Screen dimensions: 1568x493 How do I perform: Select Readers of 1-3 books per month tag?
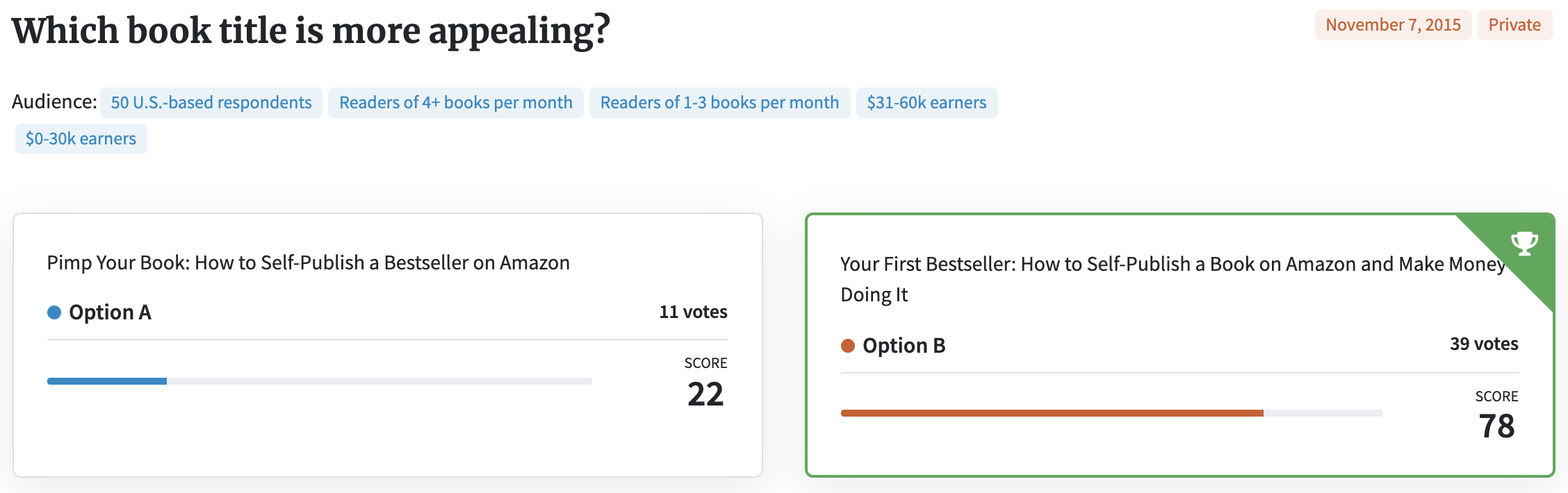point(719,103)
